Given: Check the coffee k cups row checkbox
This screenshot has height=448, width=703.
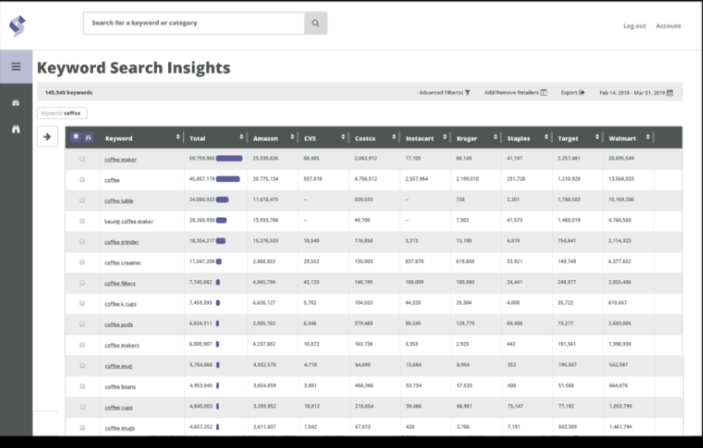Looking at the screenshot, I should coord(82,303).
